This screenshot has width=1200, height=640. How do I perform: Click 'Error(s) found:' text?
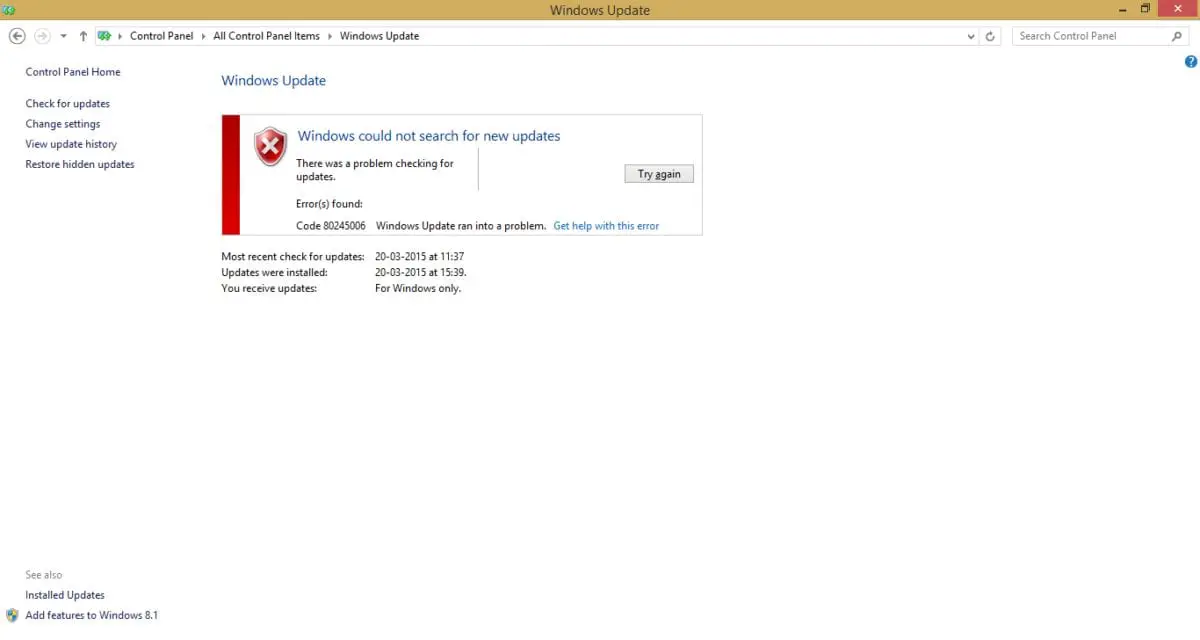coord(329,204)
